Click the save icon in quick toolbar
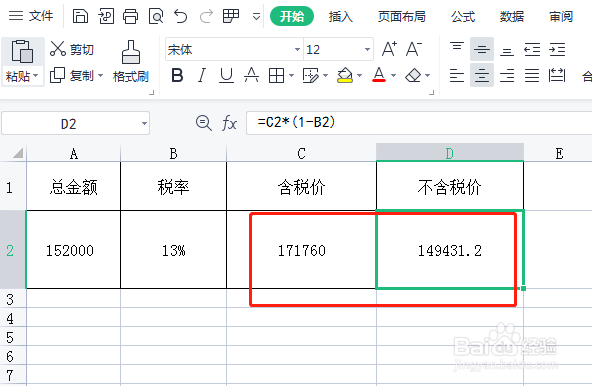Viewport: 592px width, 386px height. 80,16
